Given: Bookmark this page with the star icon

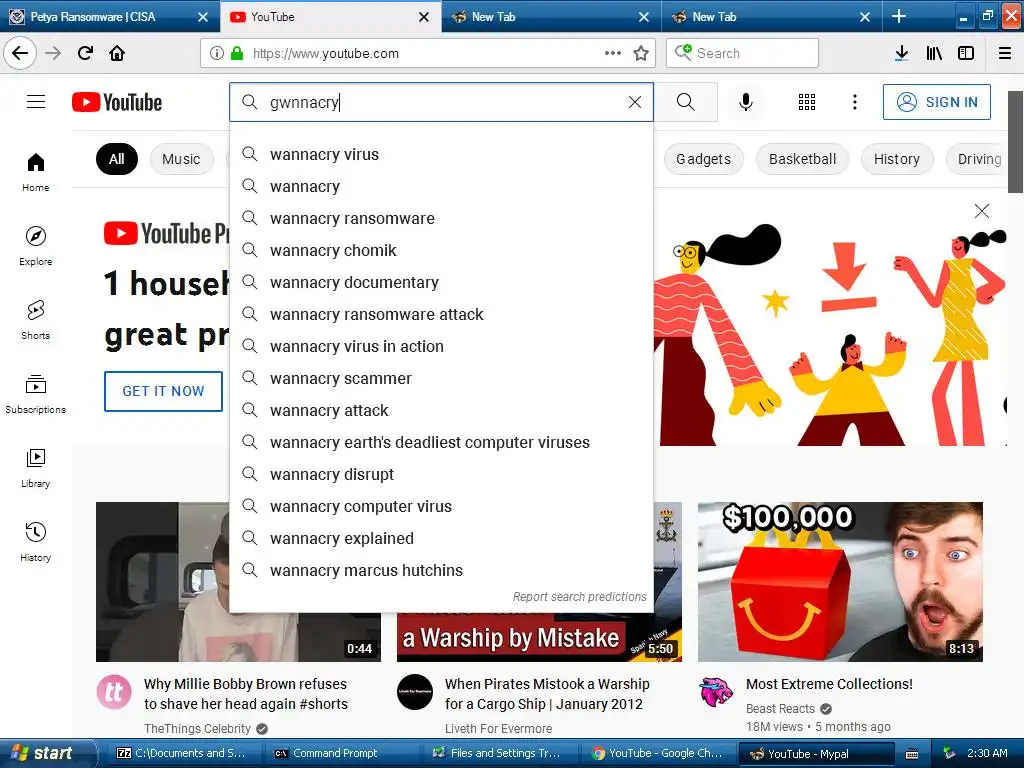Looking at the screenshot, I should (641, 53).
